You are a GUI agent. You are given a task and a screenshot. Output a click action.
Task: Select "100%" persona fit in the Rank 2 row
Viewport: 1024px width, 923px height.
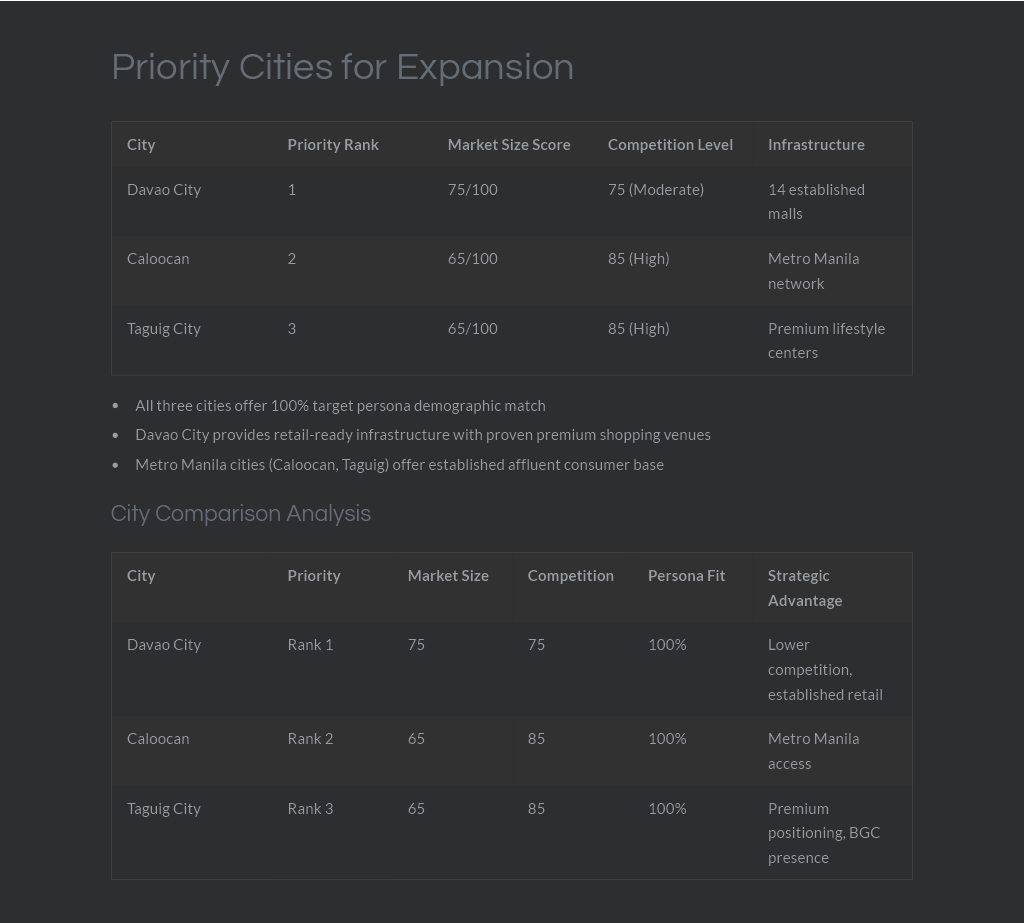click(x=667, y=739)
